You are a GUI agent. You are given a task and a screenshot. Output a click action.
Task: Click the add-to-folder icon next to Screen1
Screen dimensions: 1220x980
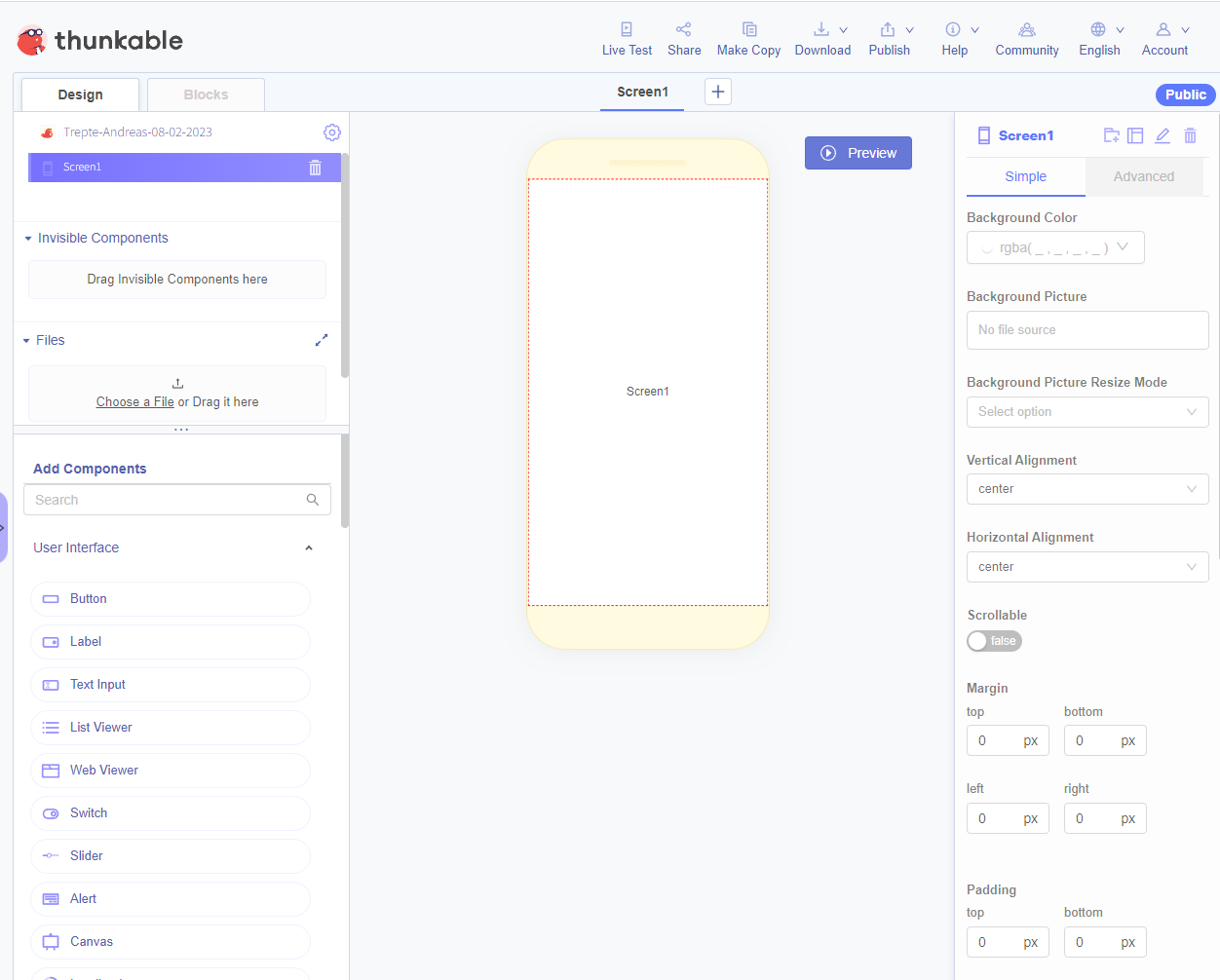tap(1111, 135)
